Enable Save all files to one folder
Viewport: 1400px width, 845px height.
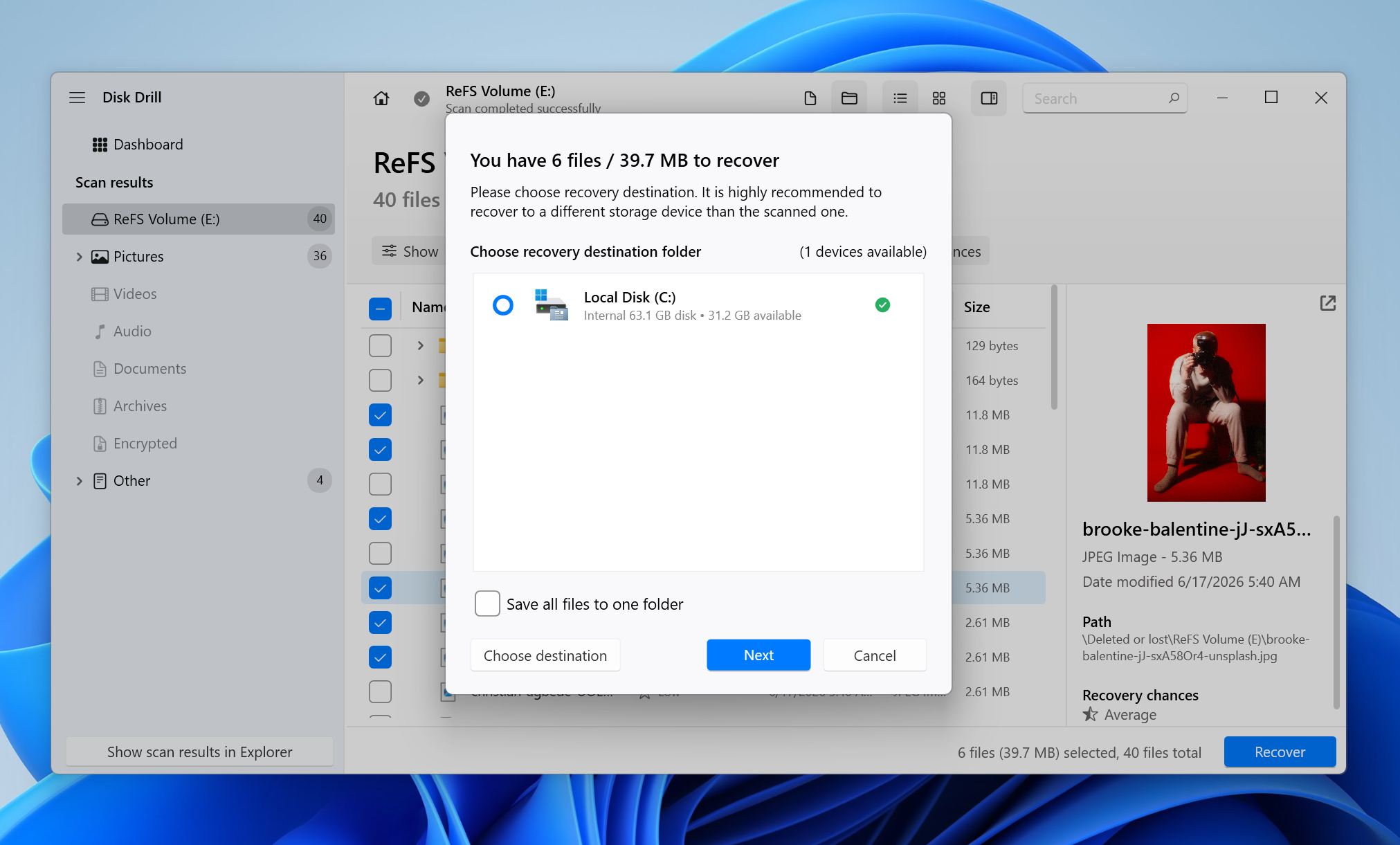(487, 603)
